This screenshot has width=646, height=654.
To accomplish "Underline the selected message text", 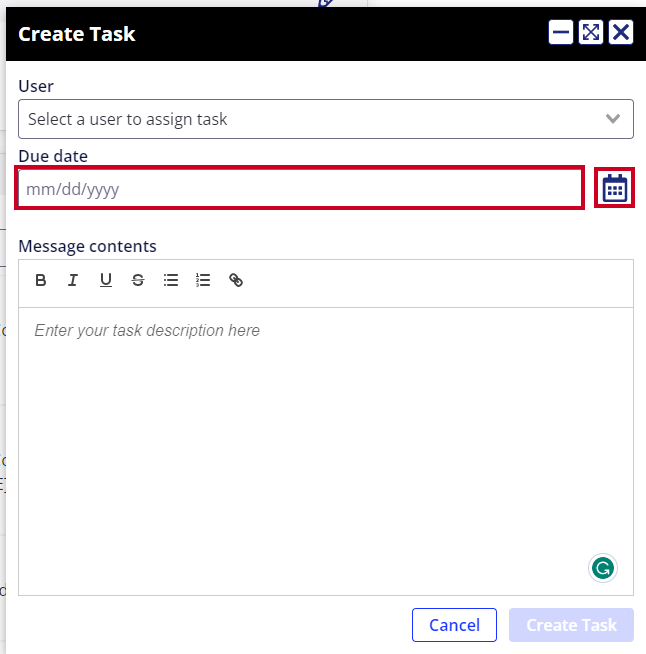I will [106, 280].
